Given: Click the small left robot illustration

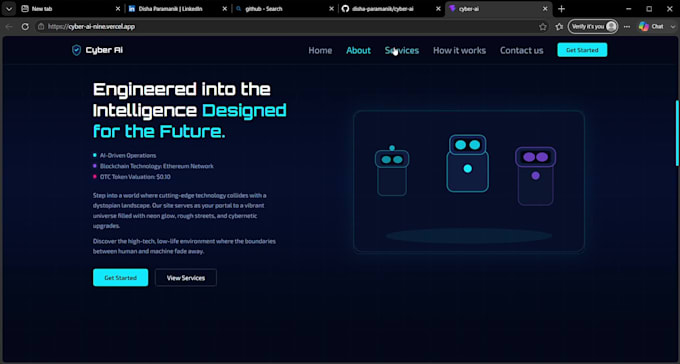Looking at the screenshot, I should (392, 171).
